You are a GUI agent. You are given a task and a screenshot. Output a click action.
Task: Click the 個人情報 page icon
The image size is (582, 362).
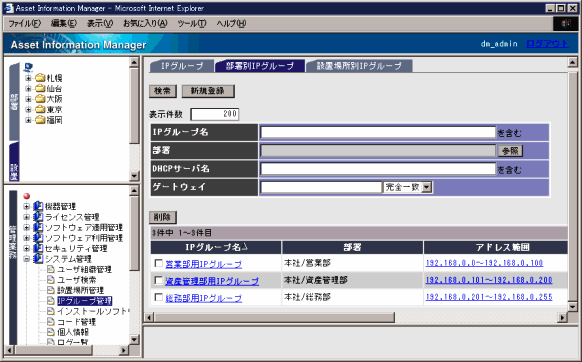pos(51,332)
